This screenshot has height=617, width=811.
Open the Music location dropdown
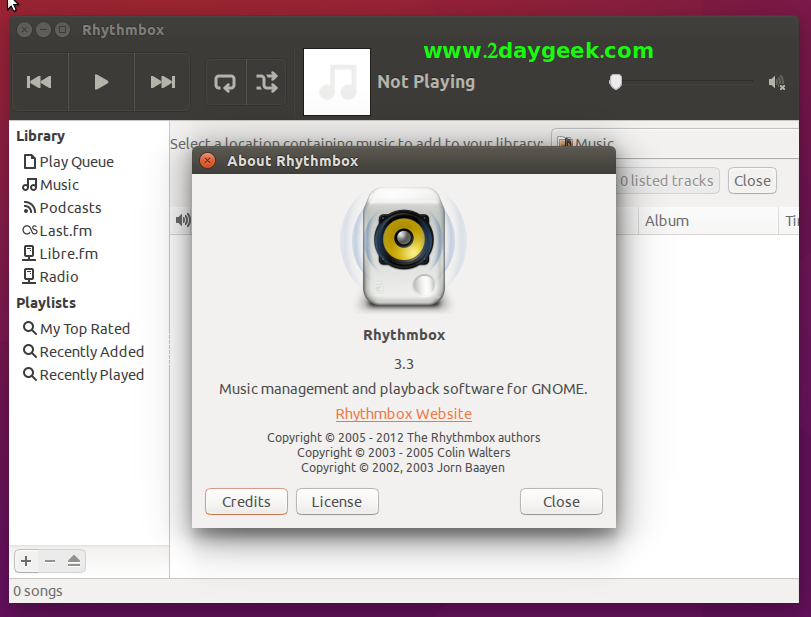pos(675,143)
